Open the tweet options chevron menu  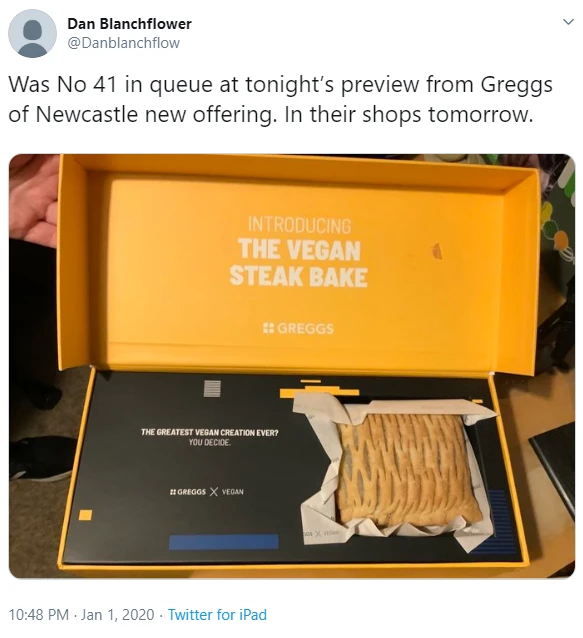point(568,22)
